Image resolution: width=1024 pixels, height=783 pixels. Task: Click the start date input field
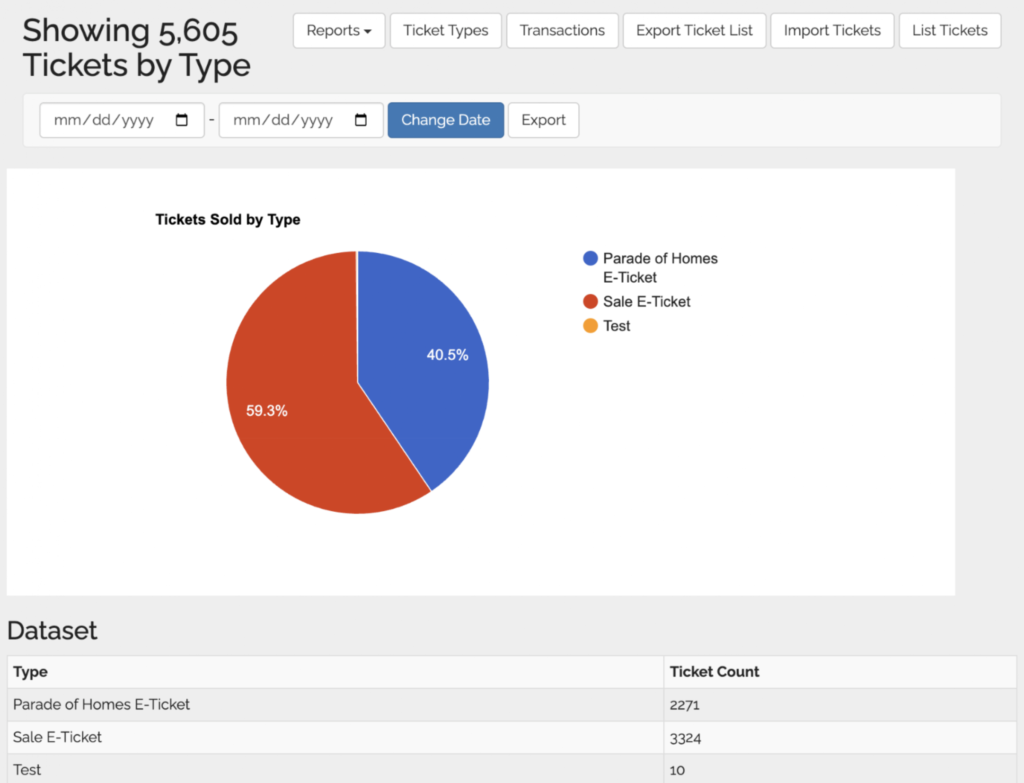click(x=105, y=120)
